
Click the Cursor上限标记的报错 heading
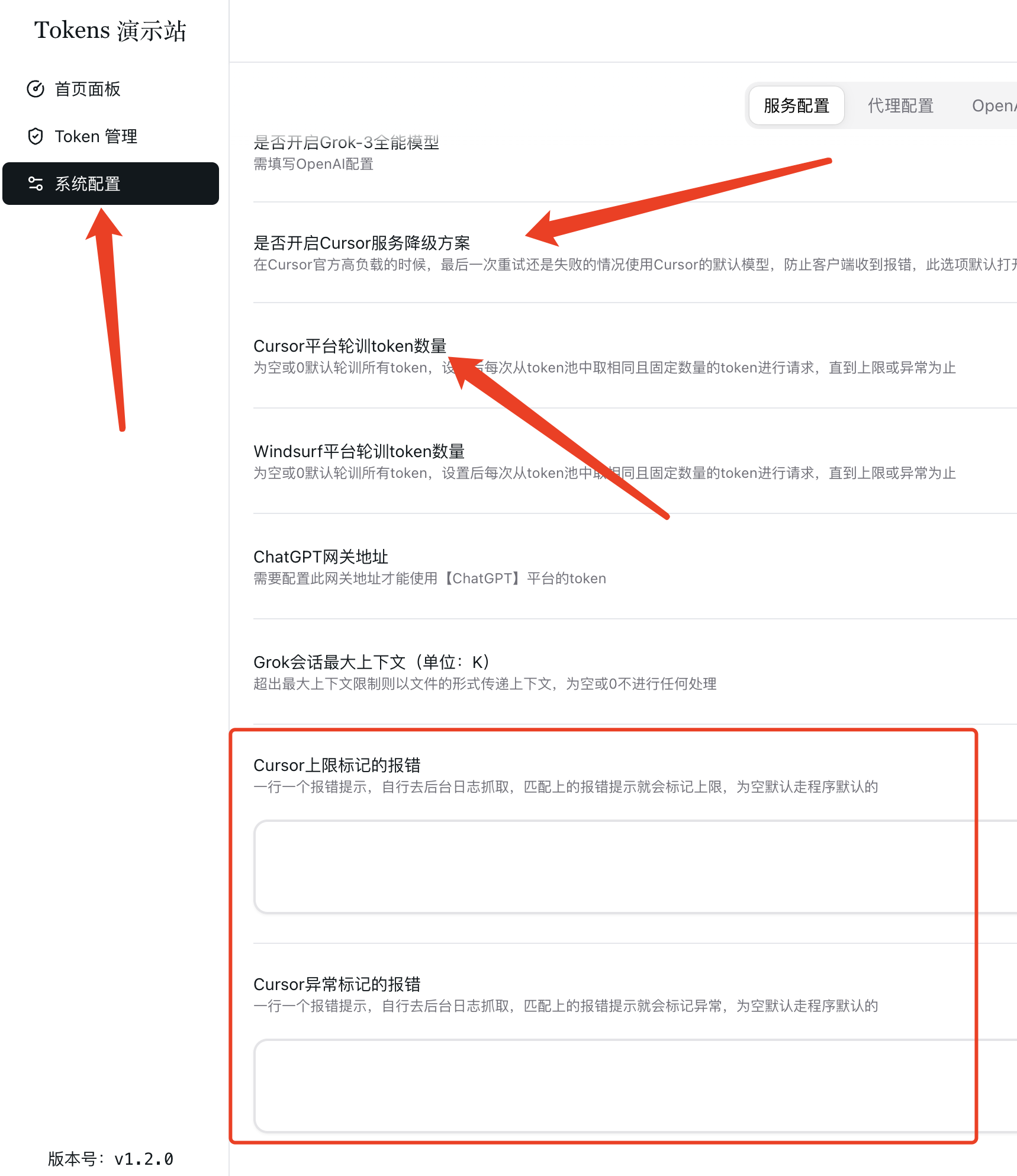click(337, 765)
